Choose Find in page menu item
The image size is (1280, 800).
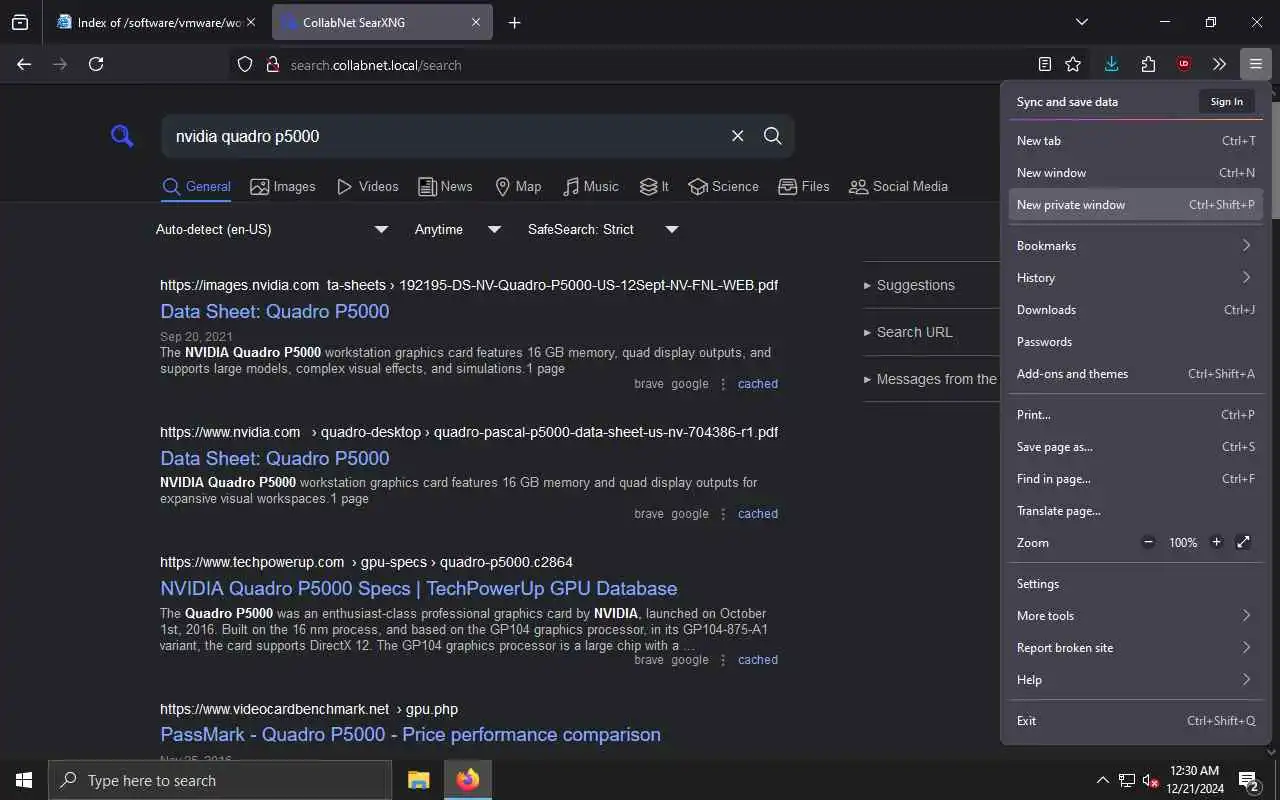pos(1135,478)
